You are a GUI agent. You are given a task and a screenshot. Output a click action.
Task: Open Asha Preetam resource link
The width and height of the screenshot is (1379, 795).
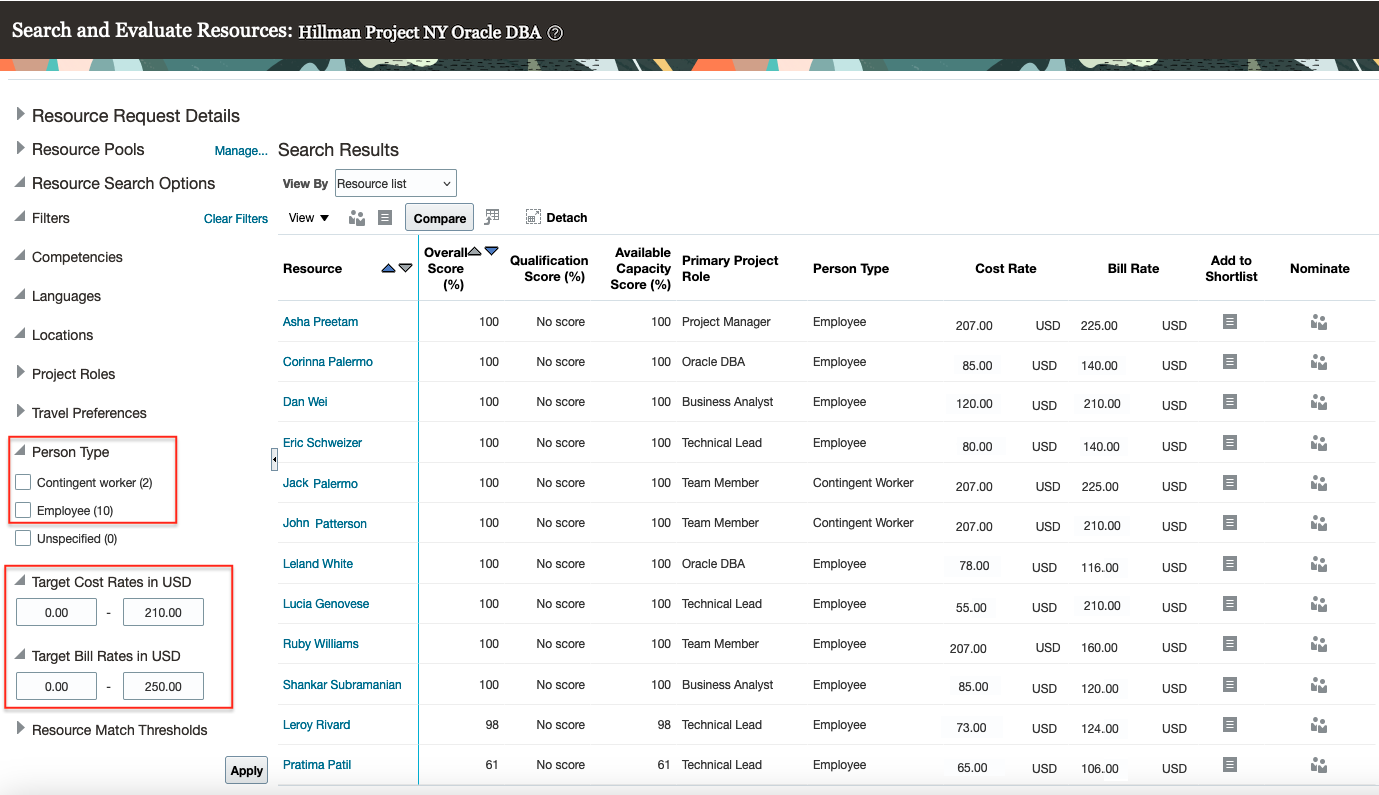[x=320, y=322]
